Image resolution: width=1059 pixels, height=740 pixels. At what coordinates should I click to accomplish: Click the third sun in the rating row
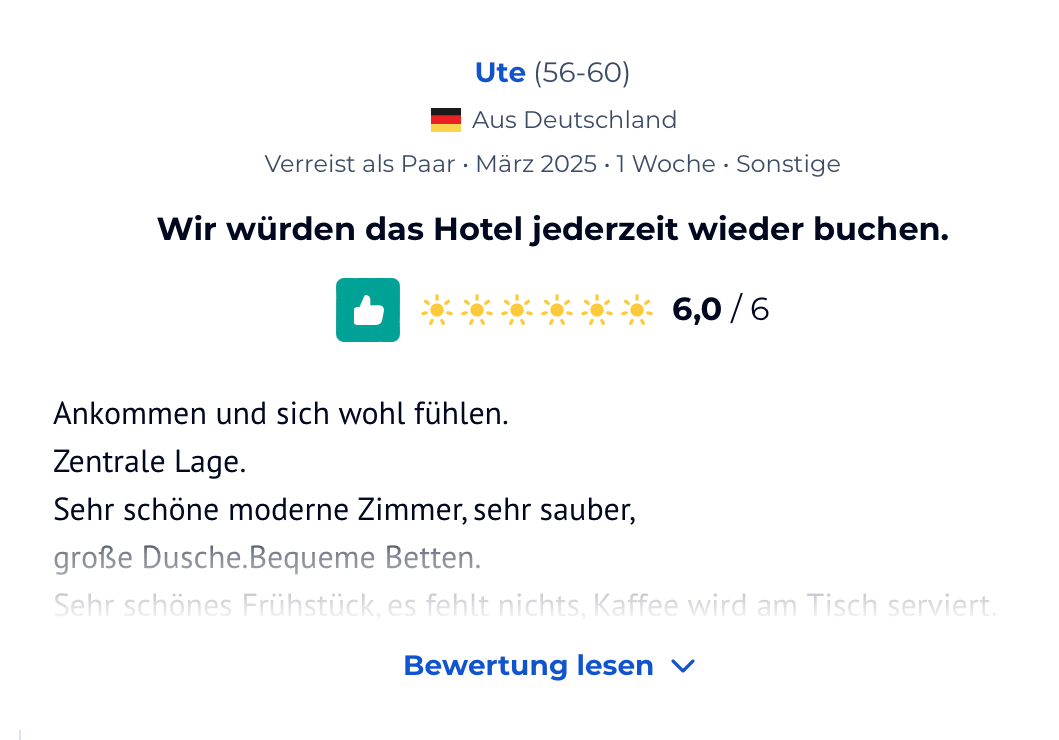[x=517, y=310]
